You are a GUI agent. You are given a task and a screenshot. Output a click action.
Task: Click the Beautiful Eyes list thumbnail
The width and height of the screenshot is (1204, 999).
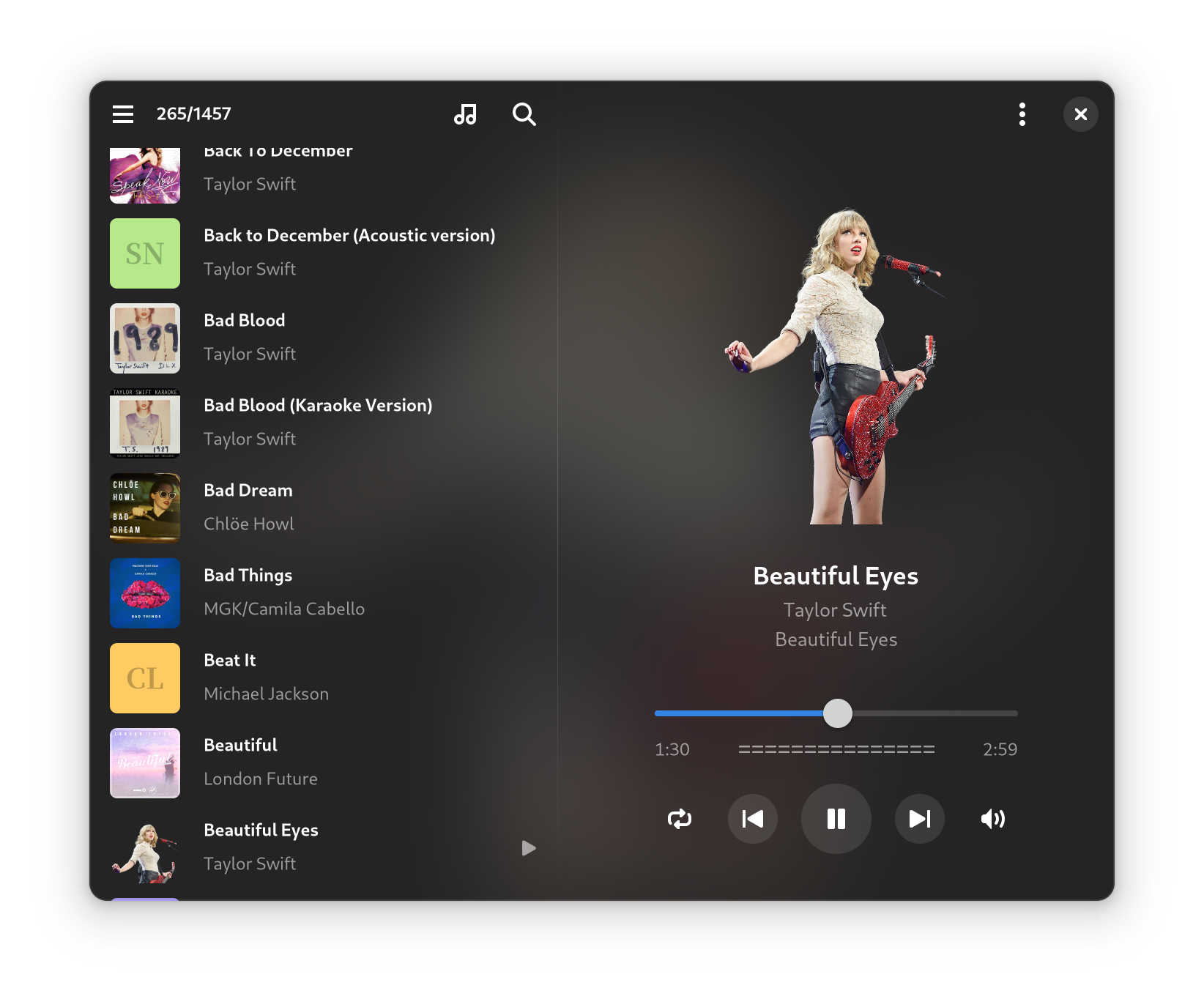[145, 848]
